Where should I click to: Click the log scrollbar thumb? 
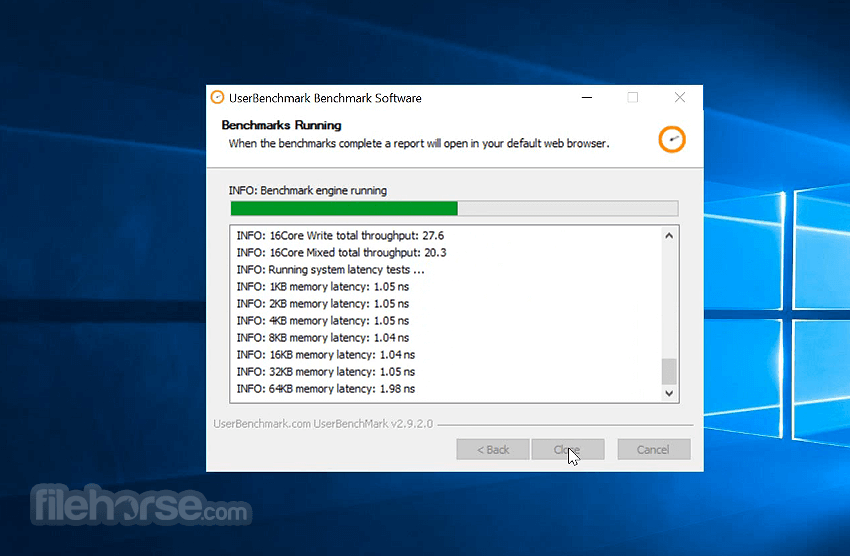669,371
